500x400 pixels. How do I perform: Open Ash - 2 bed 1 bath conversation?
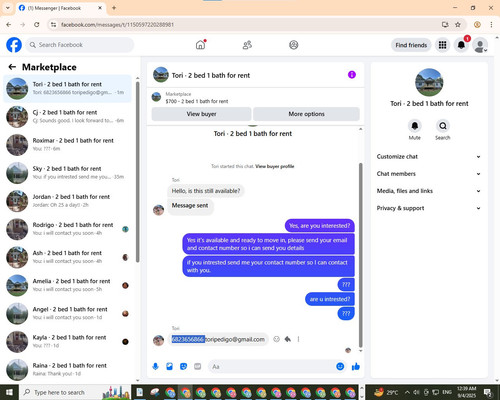tap(67, 257)
